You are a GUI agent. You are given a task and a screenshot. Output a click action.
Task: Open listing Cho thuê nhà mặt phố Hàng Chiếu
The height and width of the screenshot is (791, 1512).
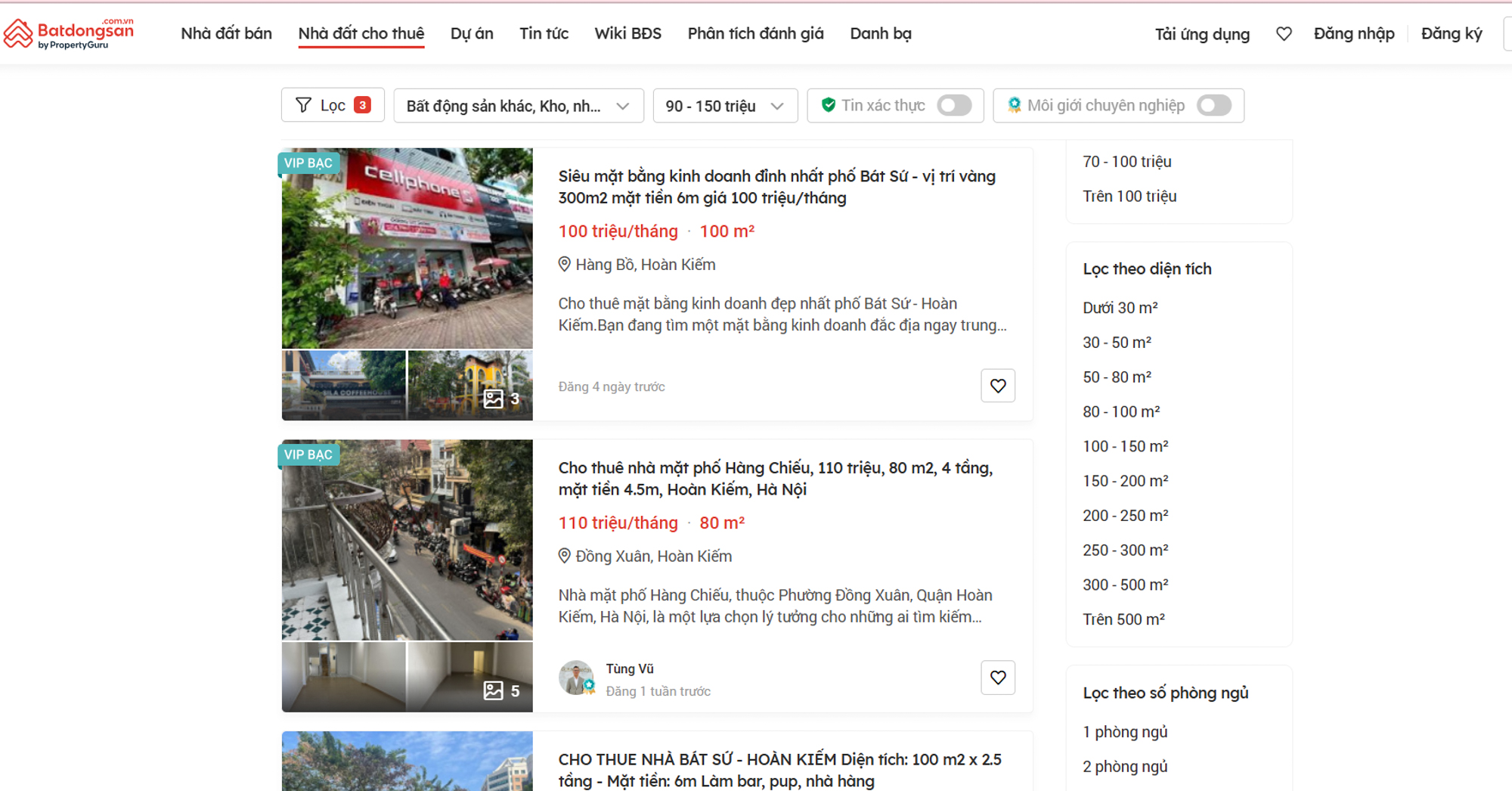776,479
